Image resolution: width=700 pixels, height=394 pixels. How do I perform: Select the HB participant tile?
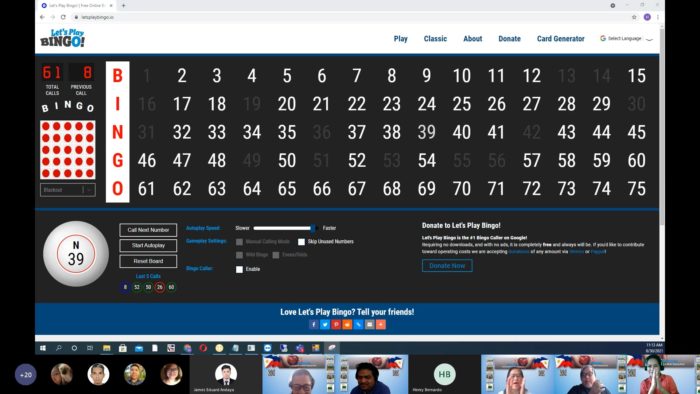click(445, 374)
